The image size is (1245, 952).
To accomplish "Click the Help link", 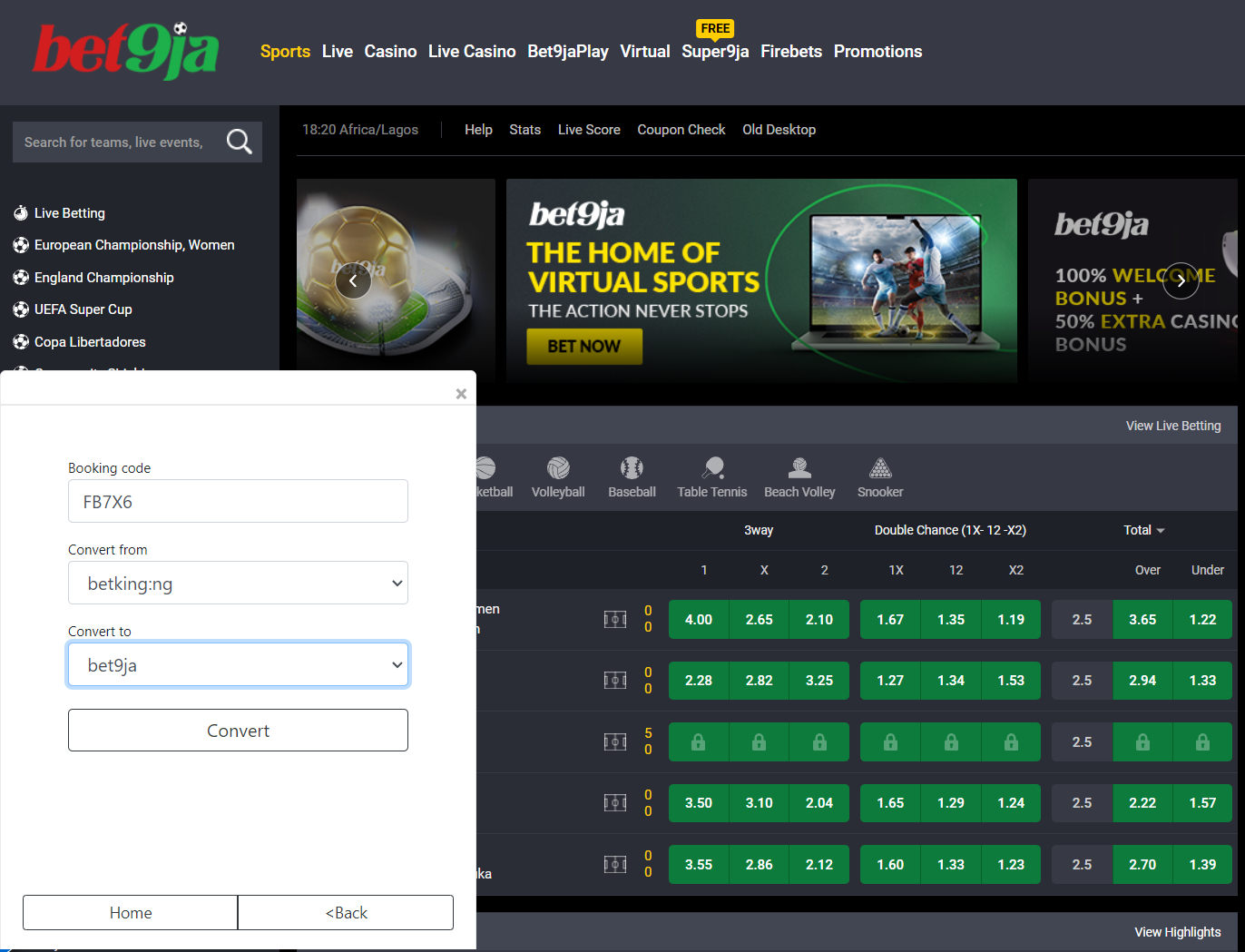I will pyautogui.click(x=478, y=130).
